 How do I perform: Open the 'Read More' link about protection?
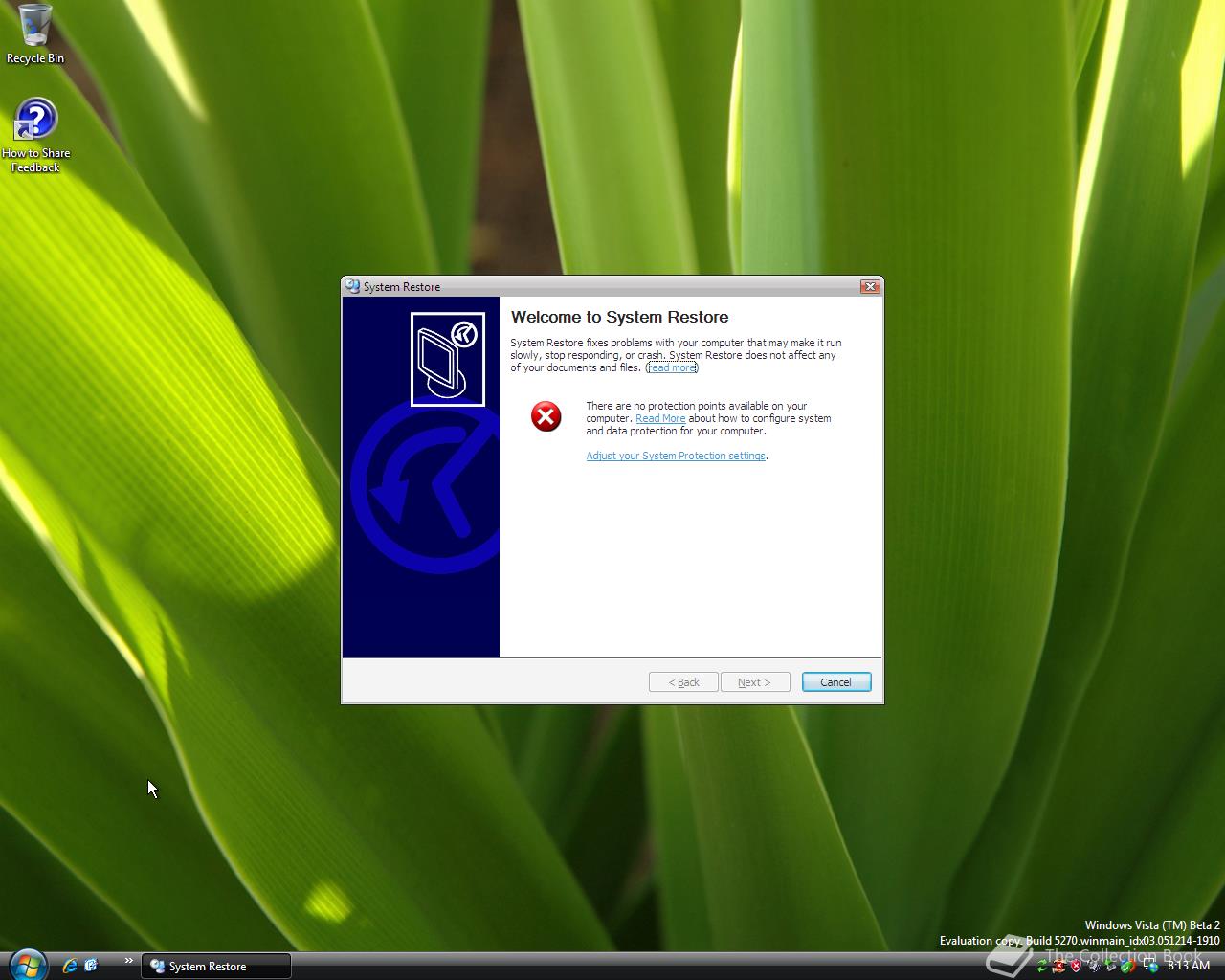point(660,418)
